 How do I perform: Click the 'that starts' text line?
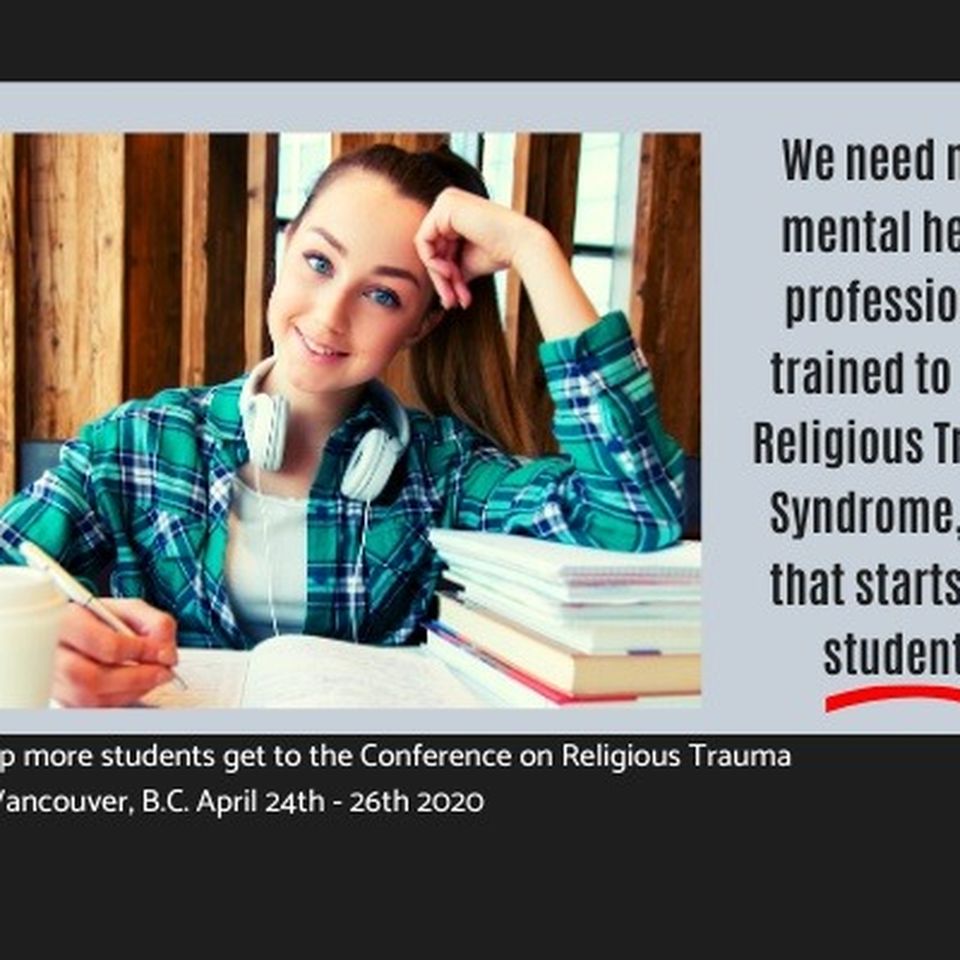(865, 585)
